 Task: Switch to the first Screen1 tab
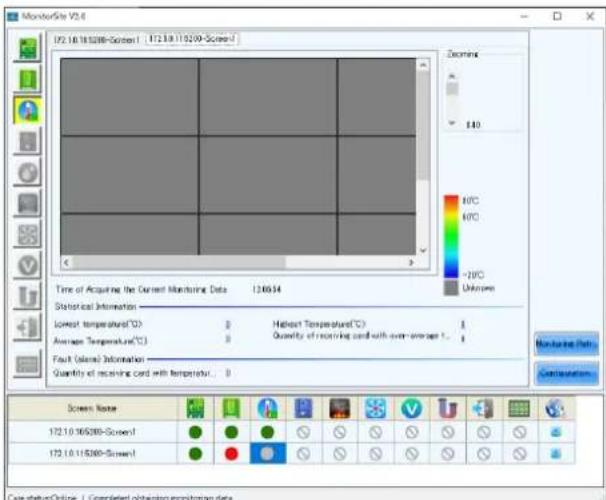pyautogui.click(x=96, y=40)
